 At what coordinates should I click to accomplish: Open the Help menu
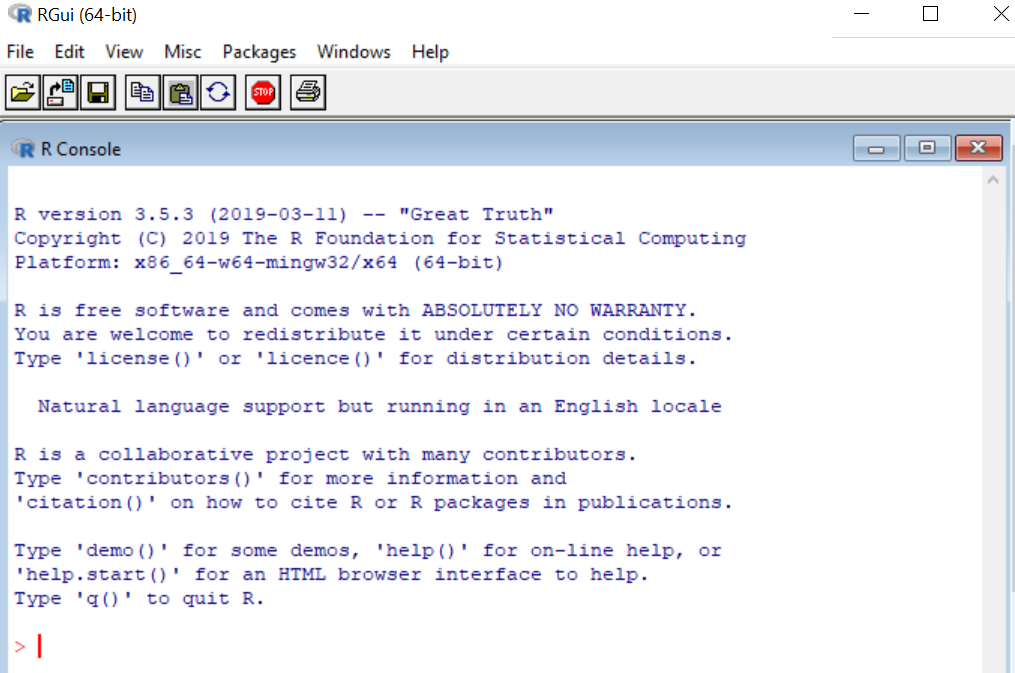(430, 52)
